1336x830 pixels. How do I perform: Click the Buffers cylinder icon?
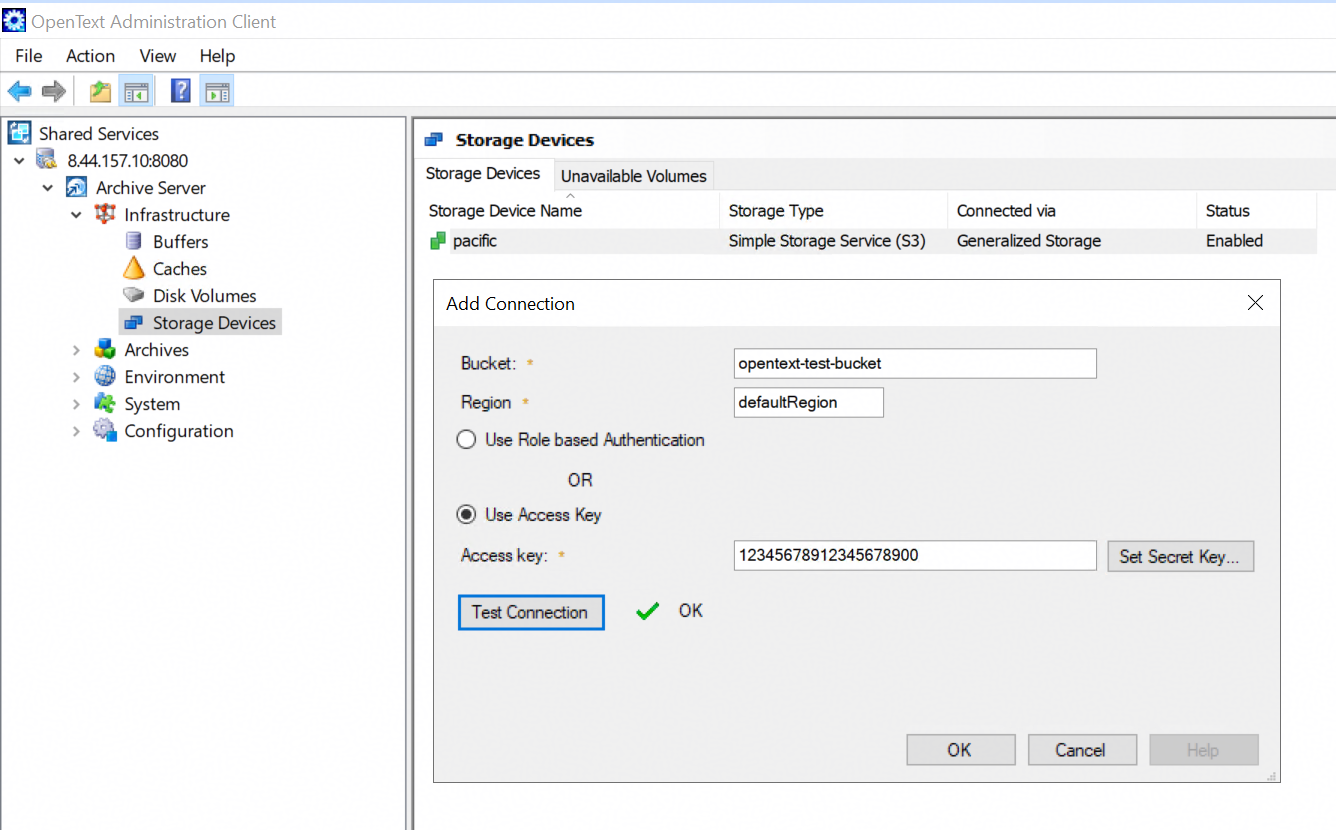pyautogui.click(x=133, y=241)
